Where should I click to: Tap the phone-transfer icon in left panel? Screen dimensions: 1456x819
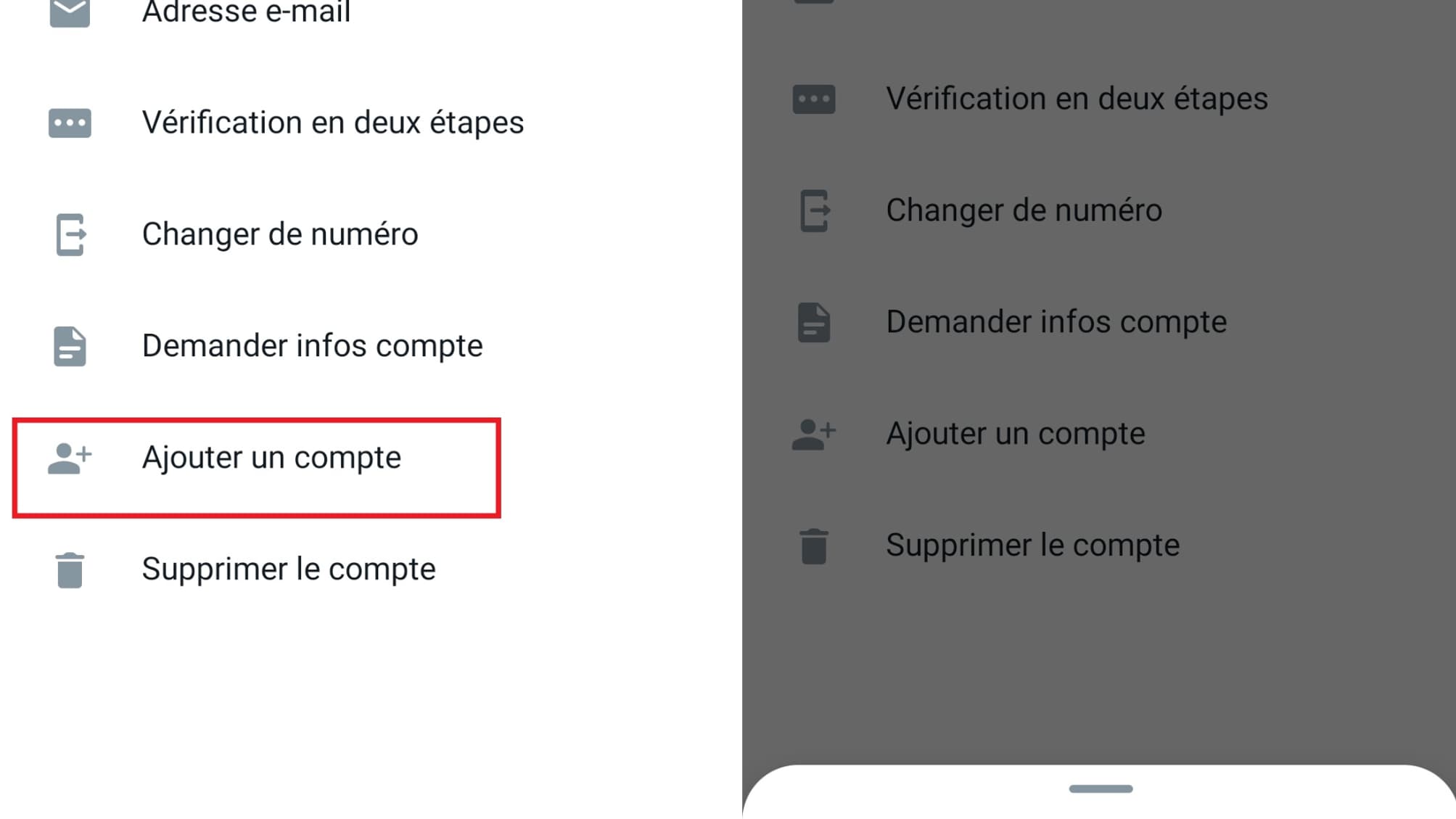point(71,234)
